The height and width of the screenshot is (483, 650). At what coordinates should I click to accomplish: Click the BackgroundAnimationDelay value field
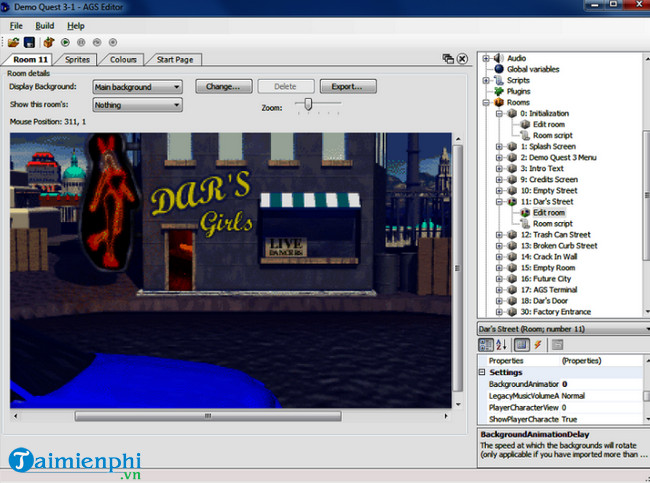601,384
